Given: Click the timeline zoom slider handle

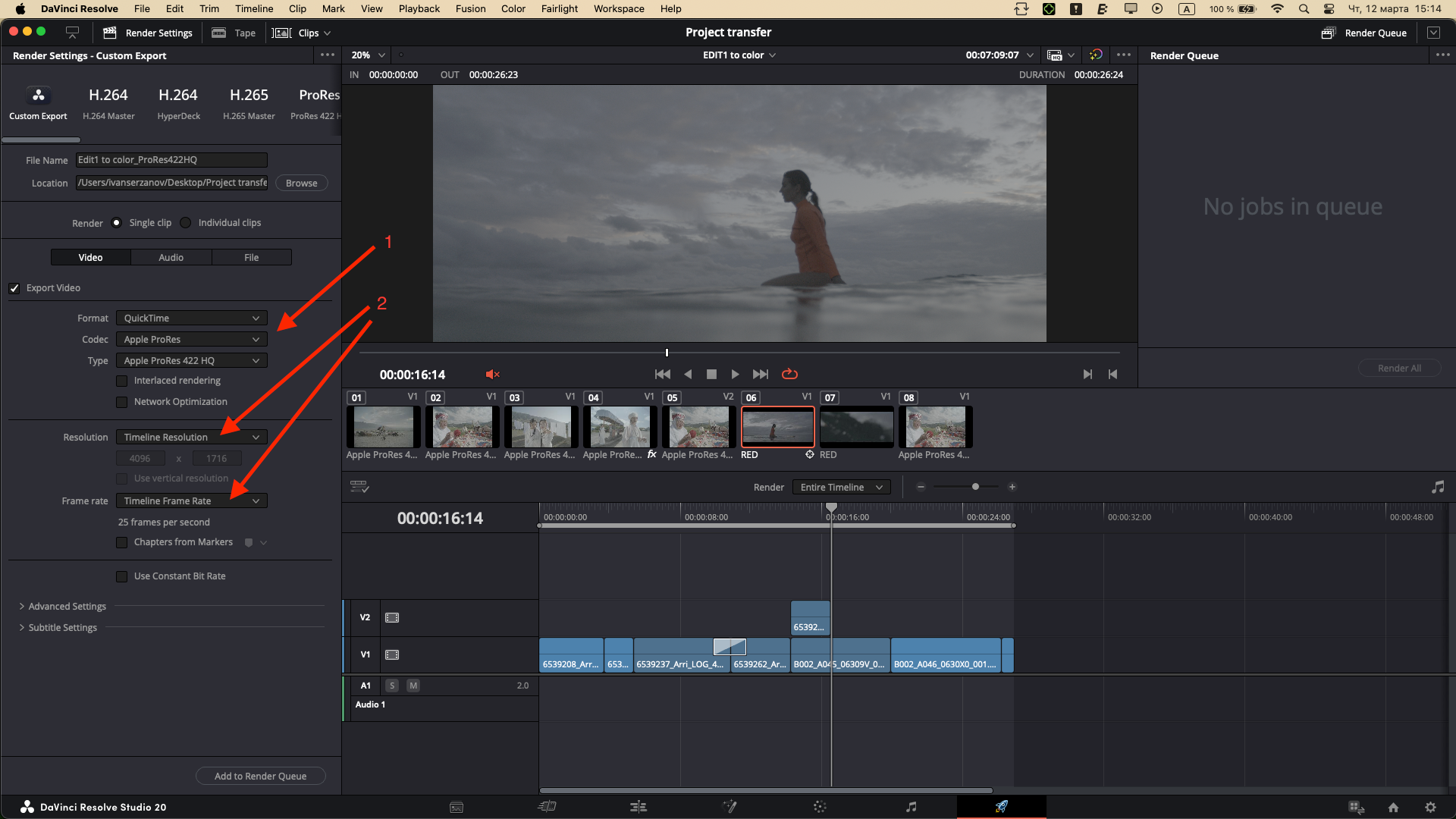Looking at the screenshot, I should [x=975, y=487].
